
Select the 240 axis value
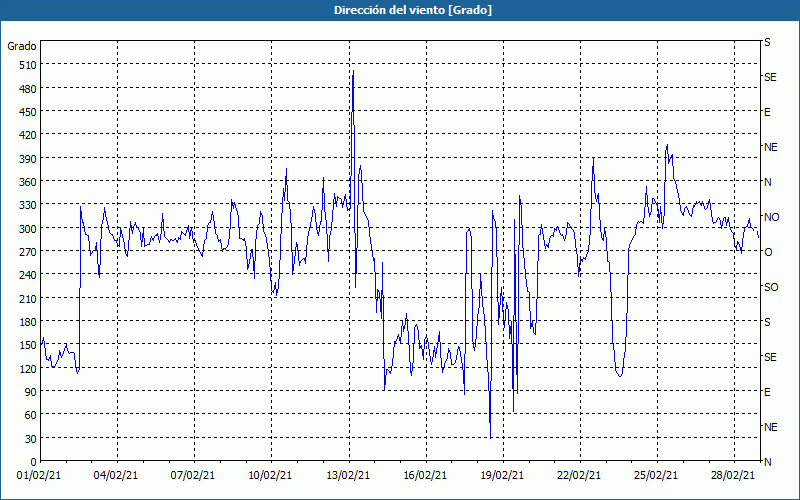[28, 275]
